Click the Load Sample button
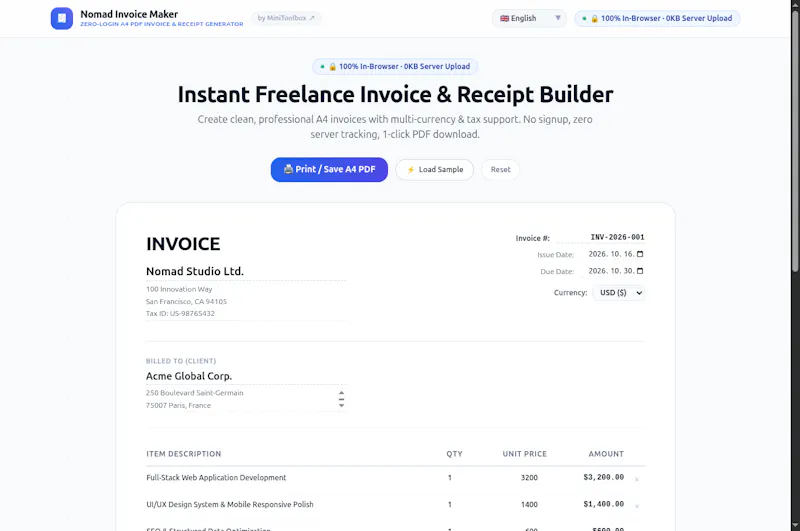The image size is (800, 531). [434, 169]
